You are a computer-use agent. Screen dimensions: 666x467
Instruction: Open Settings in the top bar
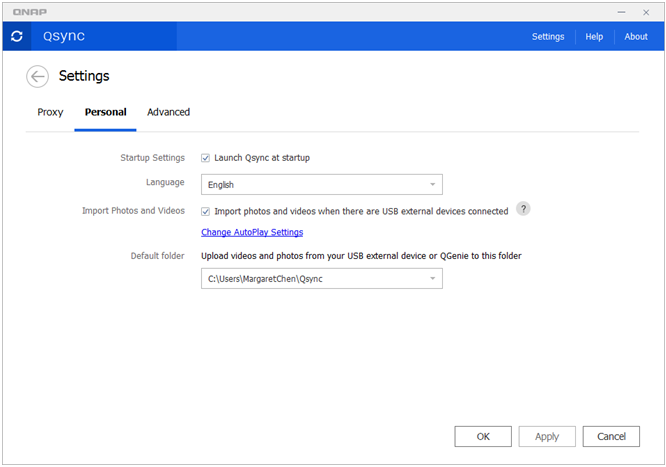(x=548, y=37)
